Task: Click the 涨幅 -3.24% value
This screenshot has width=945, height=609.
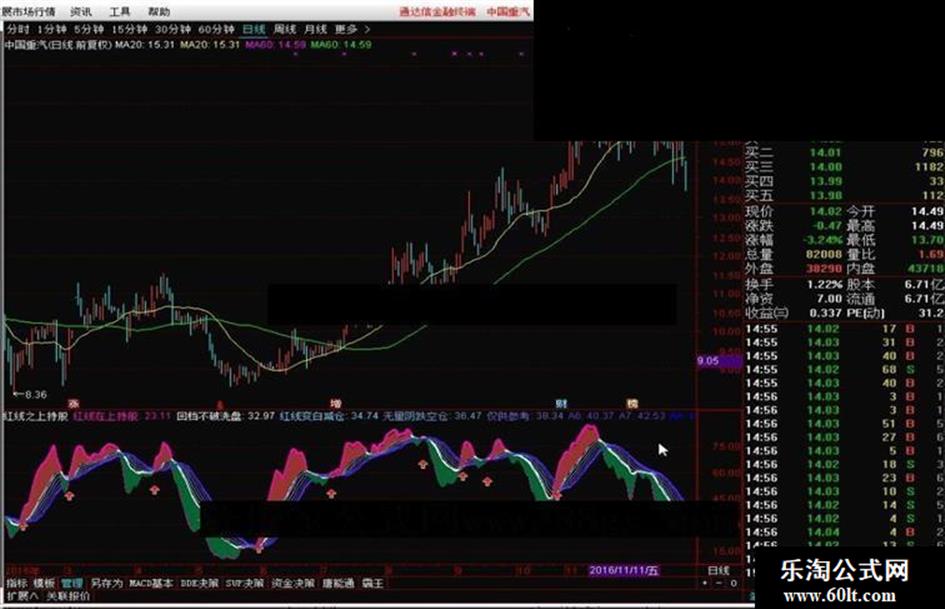Action: 823,240
